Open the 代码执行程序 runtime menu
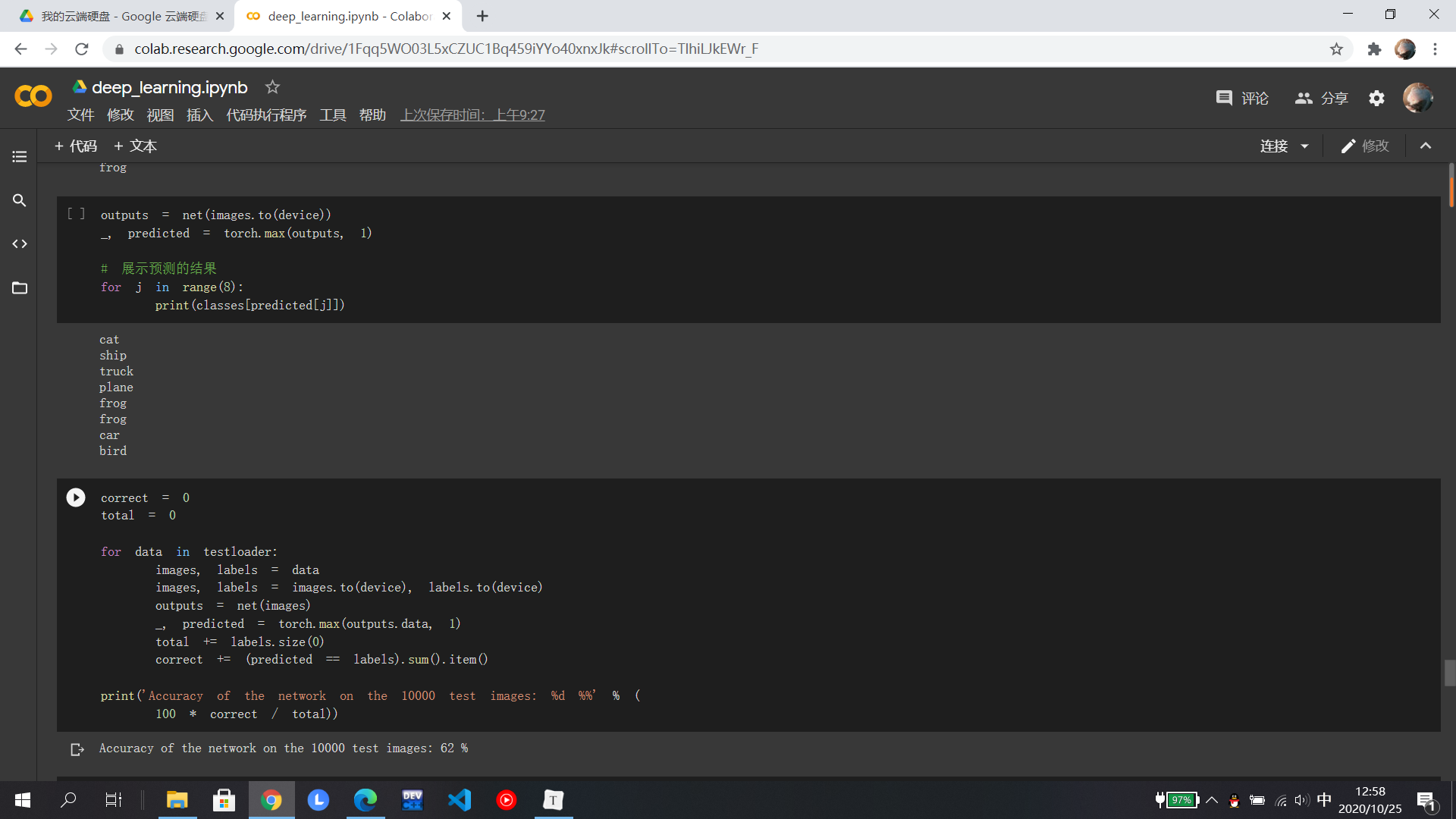This screenshot has height=819, width=1456. 266,115
